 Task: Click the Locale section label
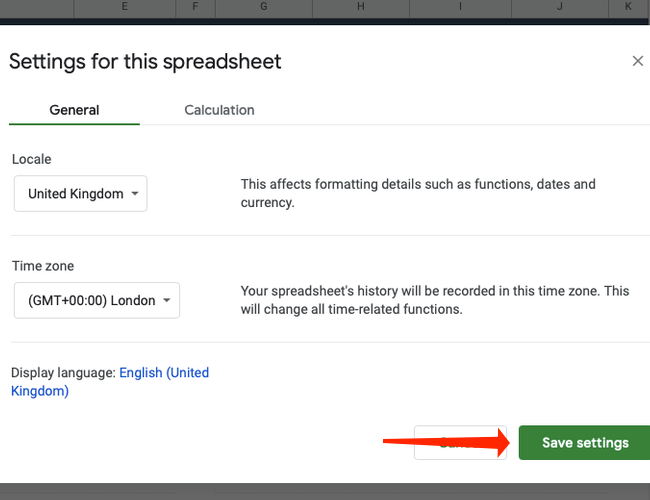click(x=31, y=159)
